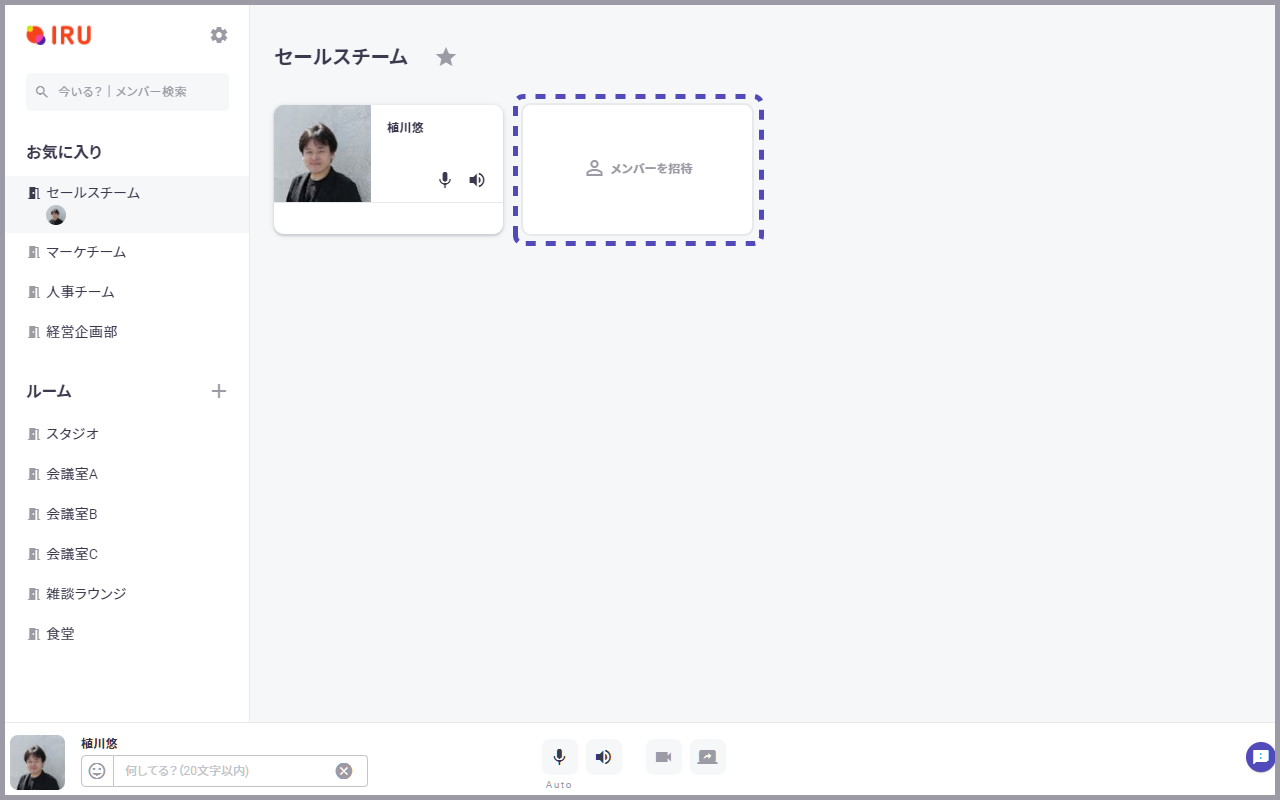Turn on the video camera button
1280x800 pixels.
[664, 757]
